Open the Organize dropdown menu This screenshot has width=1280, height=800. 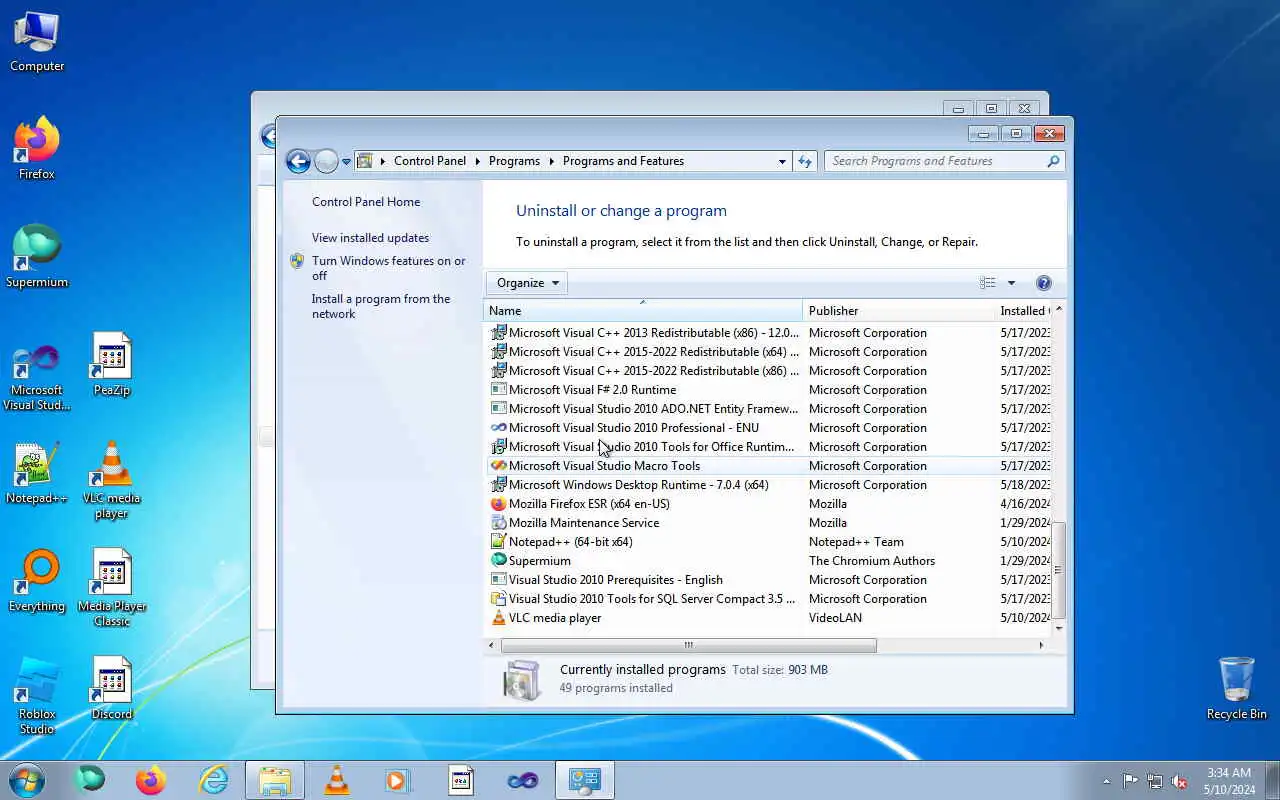(527, 283)
